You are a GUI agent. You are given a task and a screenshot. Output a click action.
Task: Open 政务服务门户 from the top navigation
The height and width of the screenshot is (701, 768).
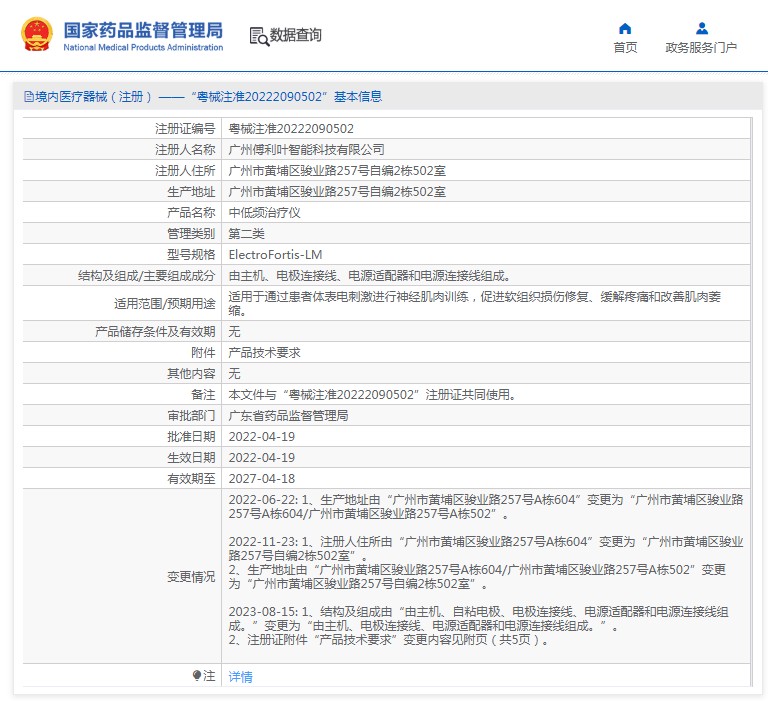point(701,48)
